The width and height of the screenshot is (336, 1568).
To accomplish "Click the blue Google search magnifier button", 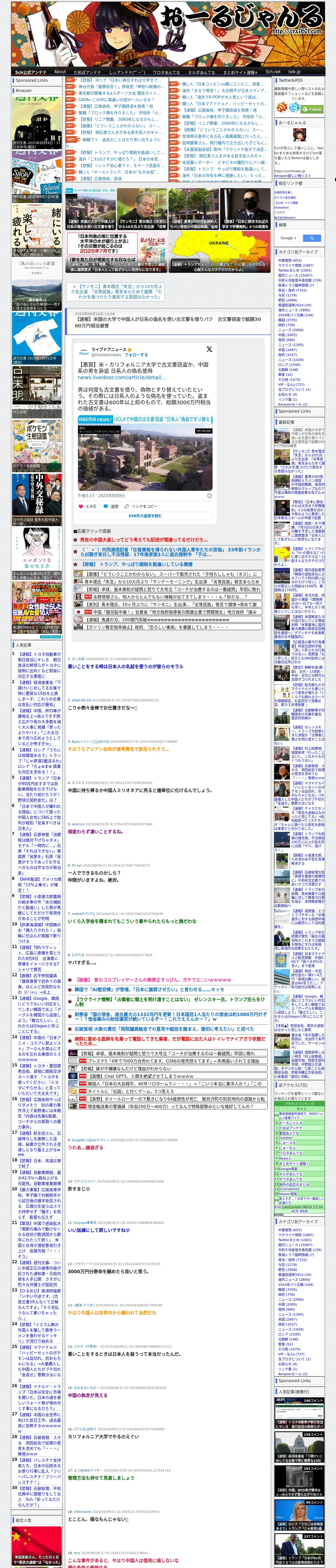I will [x=312, y=238].
